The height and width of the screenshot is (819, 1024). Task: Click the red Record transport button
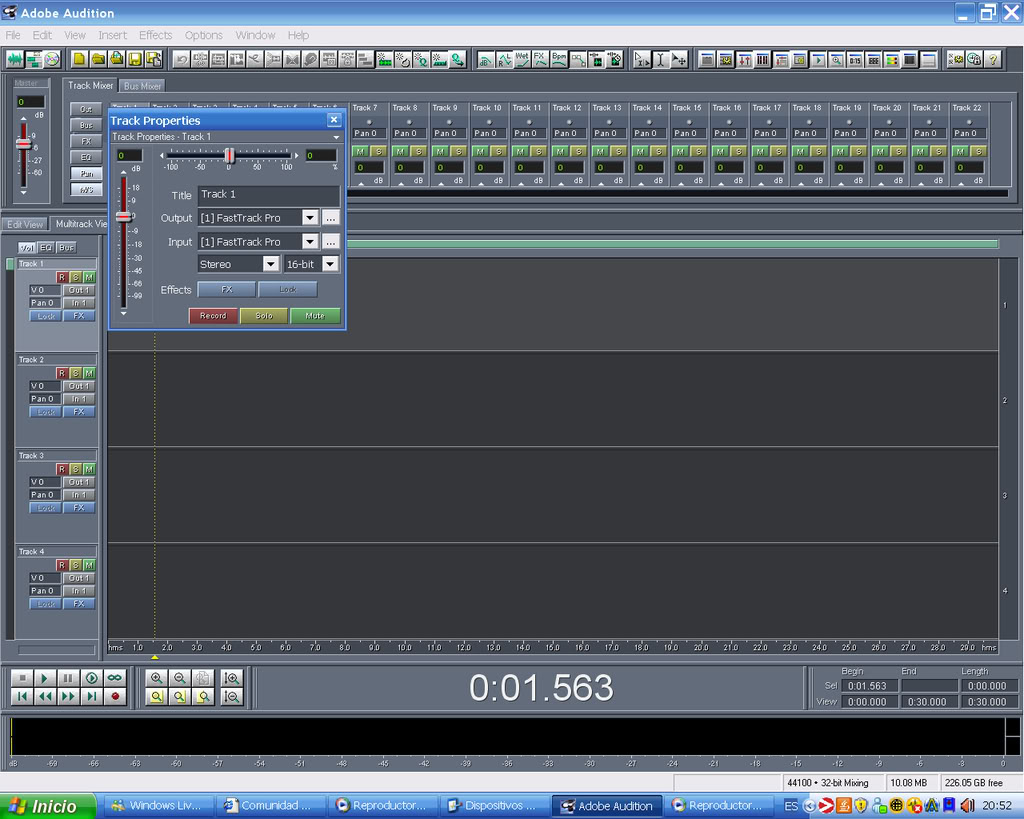pos(115,696)
